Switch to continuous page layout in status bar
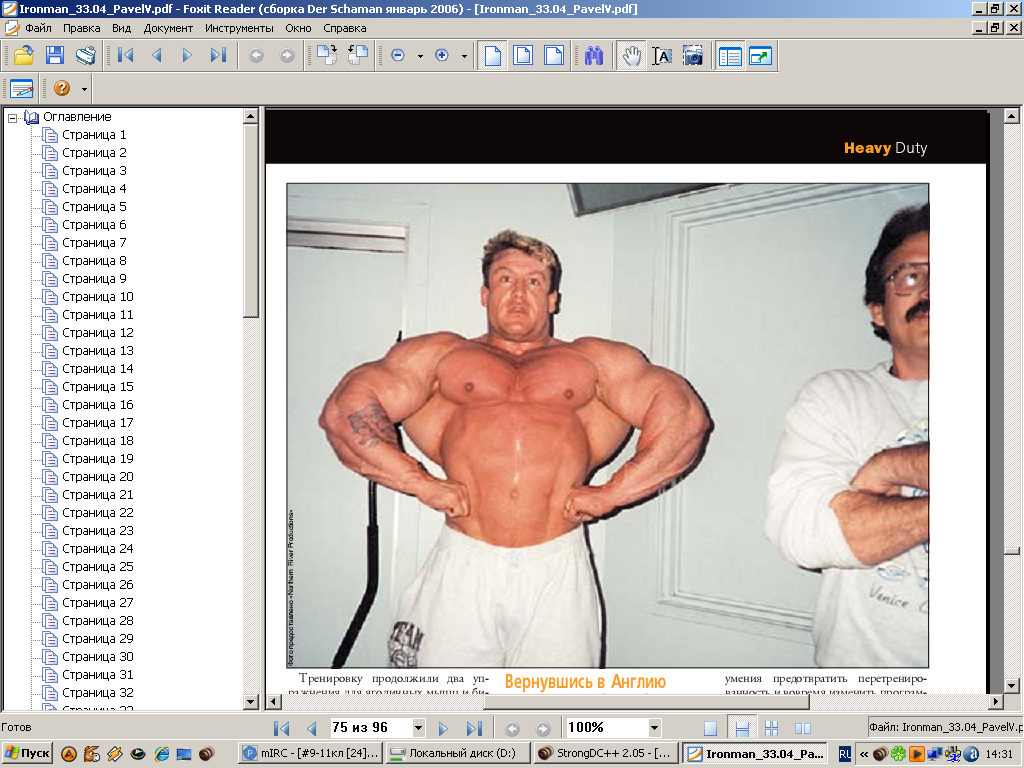The width and height of the screenshot is (1024, 768). tap(741, 728)
